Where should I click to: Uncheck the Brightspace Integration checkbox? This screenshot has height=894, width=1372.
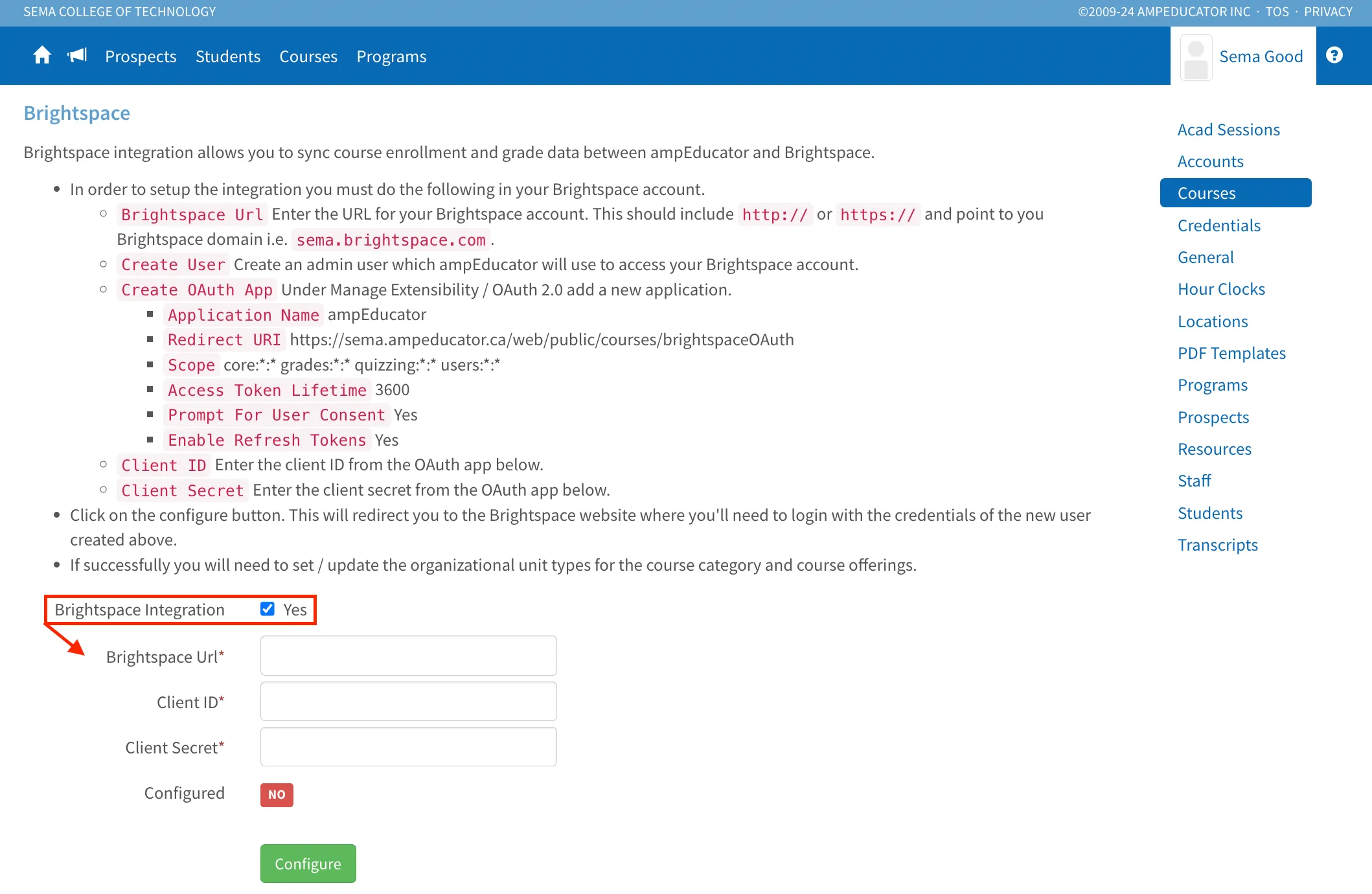click(x=267, y=609)
